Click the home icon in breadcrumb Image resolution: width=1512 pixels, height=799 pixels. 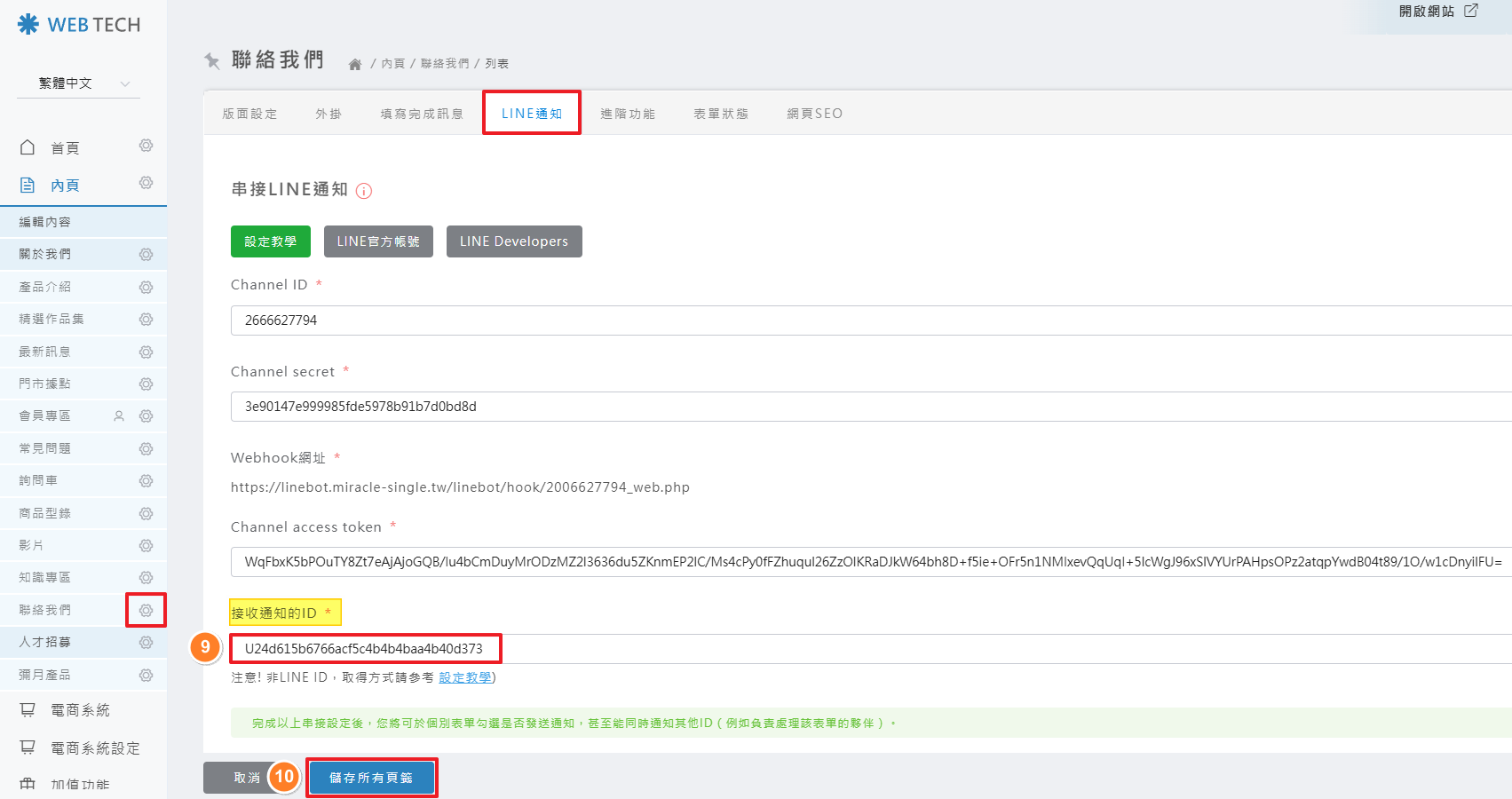(x=355, y=64)
